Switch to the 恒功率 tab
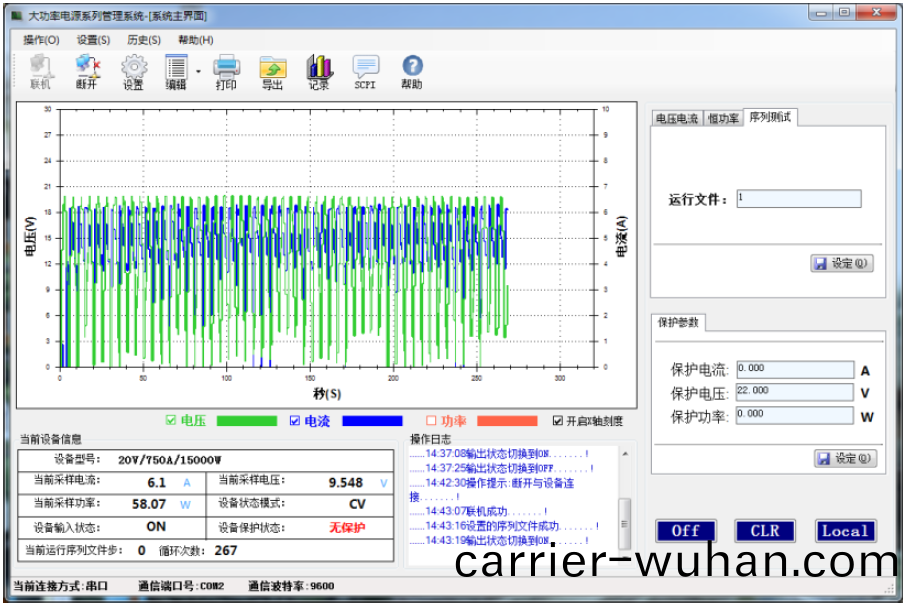 point(723,119)
